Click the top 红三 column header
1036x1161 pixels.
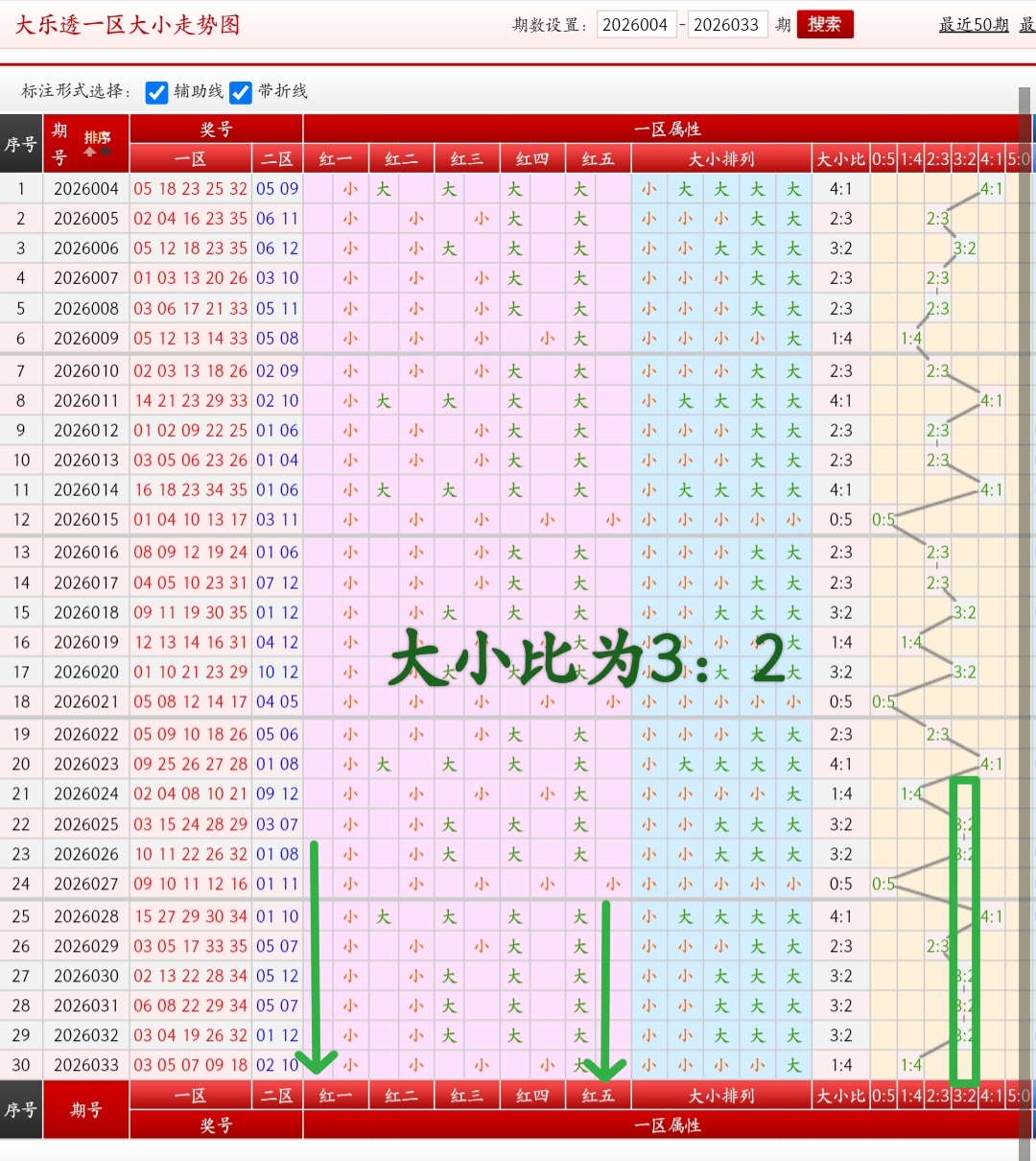click(x=467, y=158)
